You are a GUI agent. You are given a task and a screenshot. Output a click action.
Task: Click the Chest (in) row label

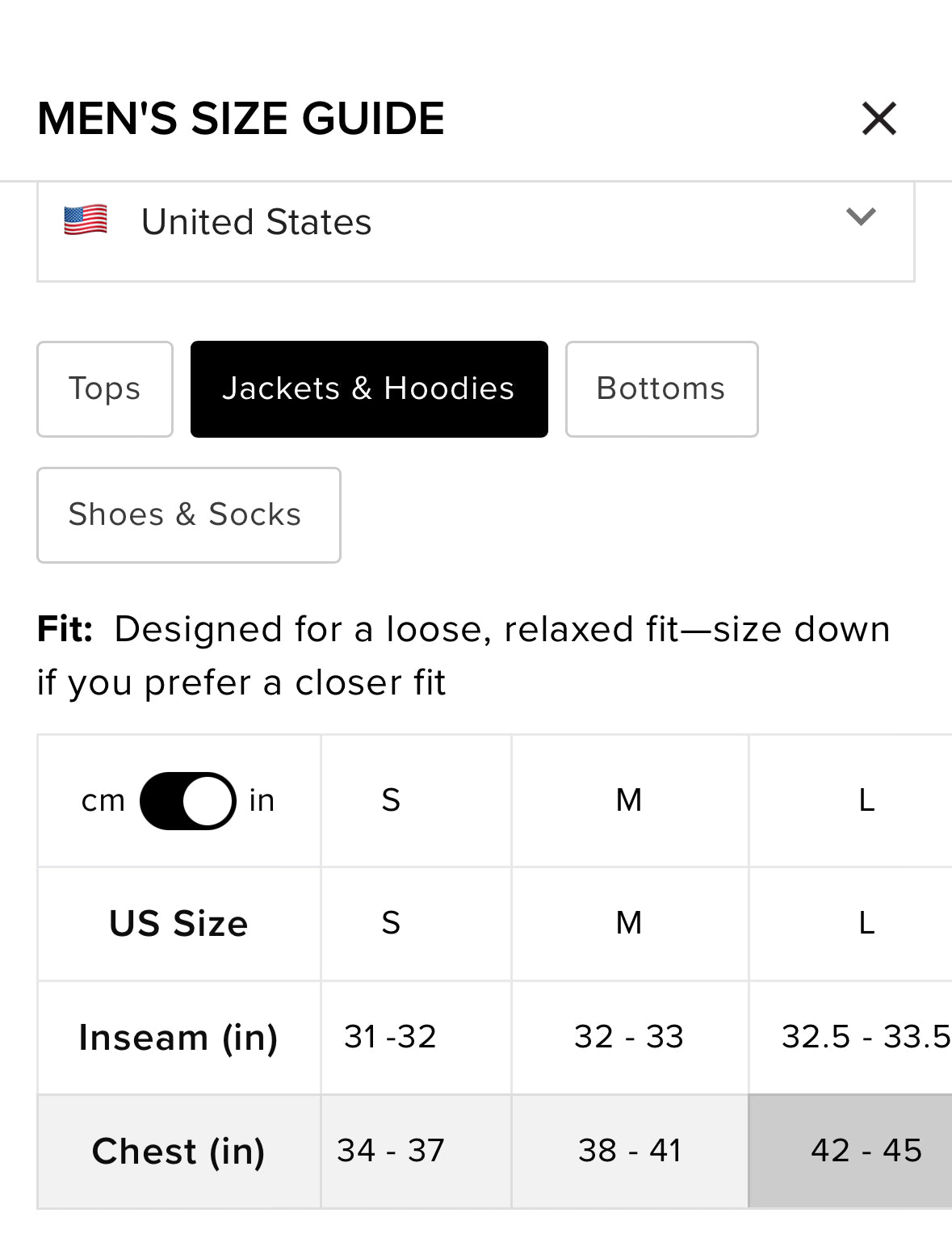178,1152
